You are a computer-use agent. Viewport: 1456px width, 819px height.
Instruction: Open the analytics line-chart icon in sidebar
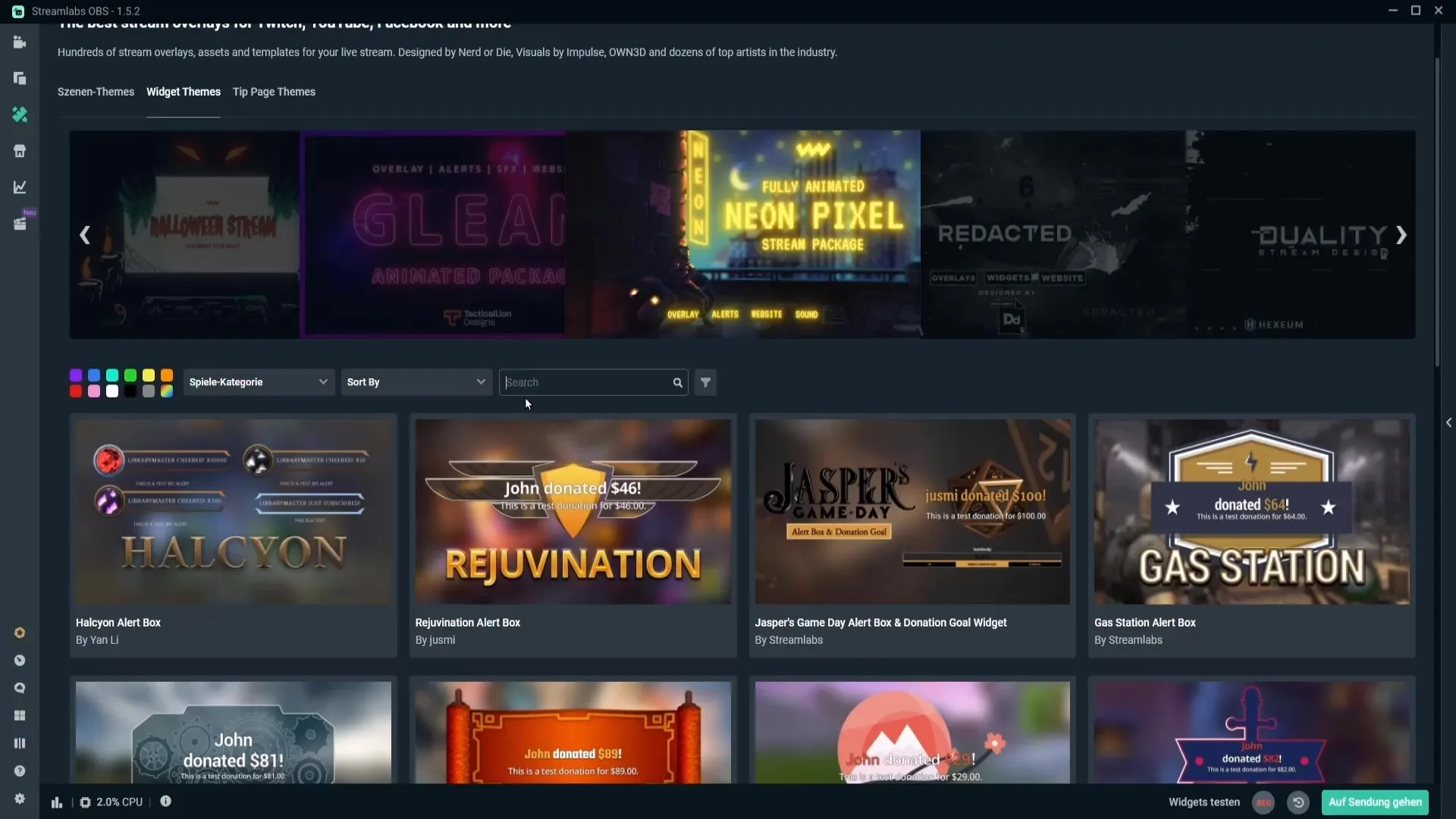[20, 187]
